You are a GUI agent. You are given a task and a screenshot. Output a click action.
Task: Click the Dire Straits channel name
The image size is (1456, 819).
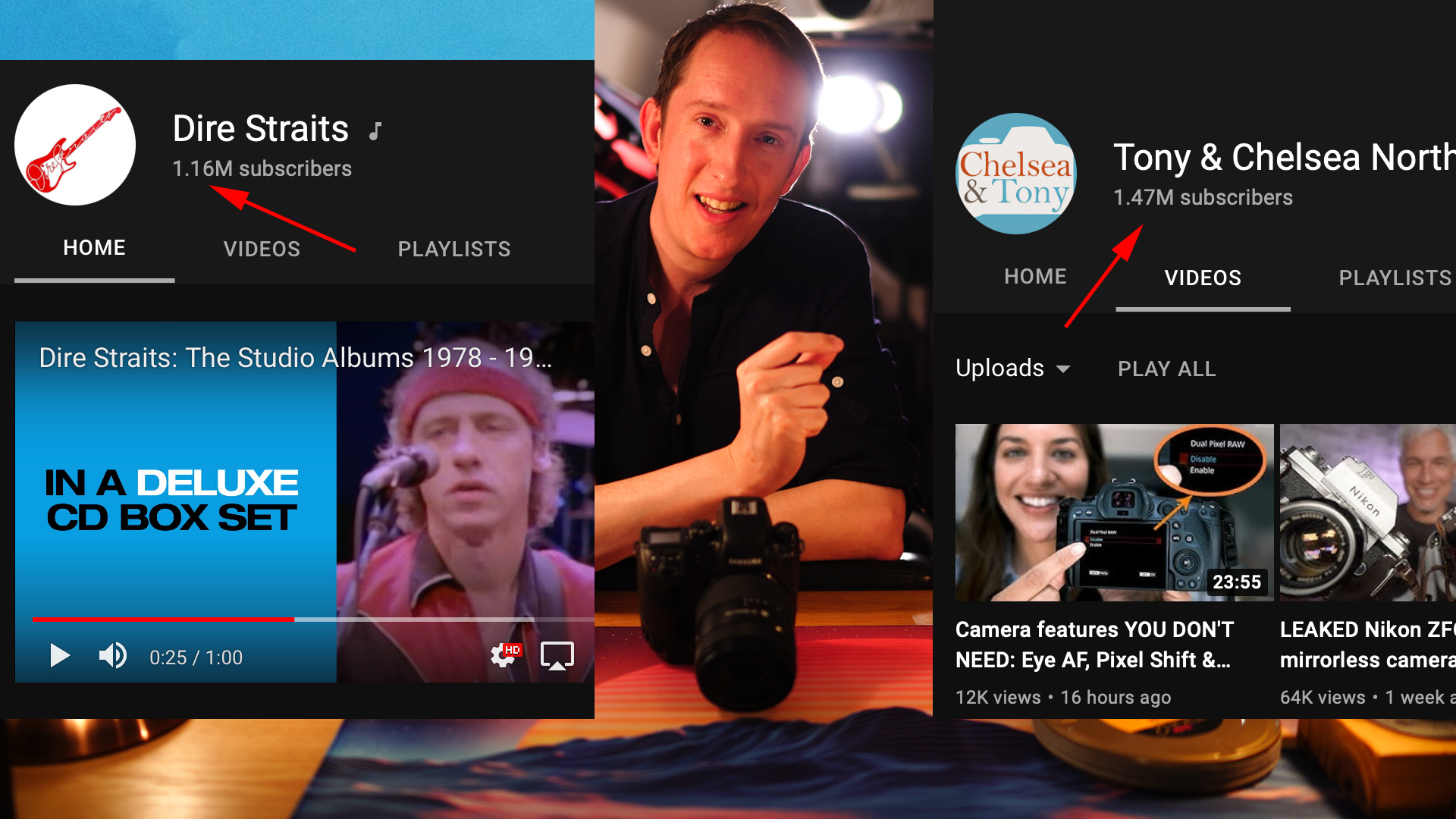coord(260,128)
